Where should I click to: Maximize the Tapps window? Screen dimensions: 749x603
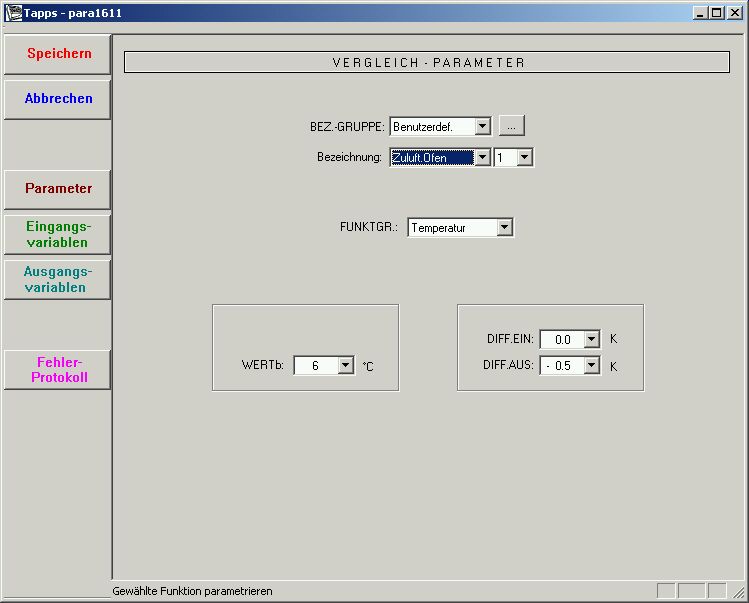pos(716,13)
